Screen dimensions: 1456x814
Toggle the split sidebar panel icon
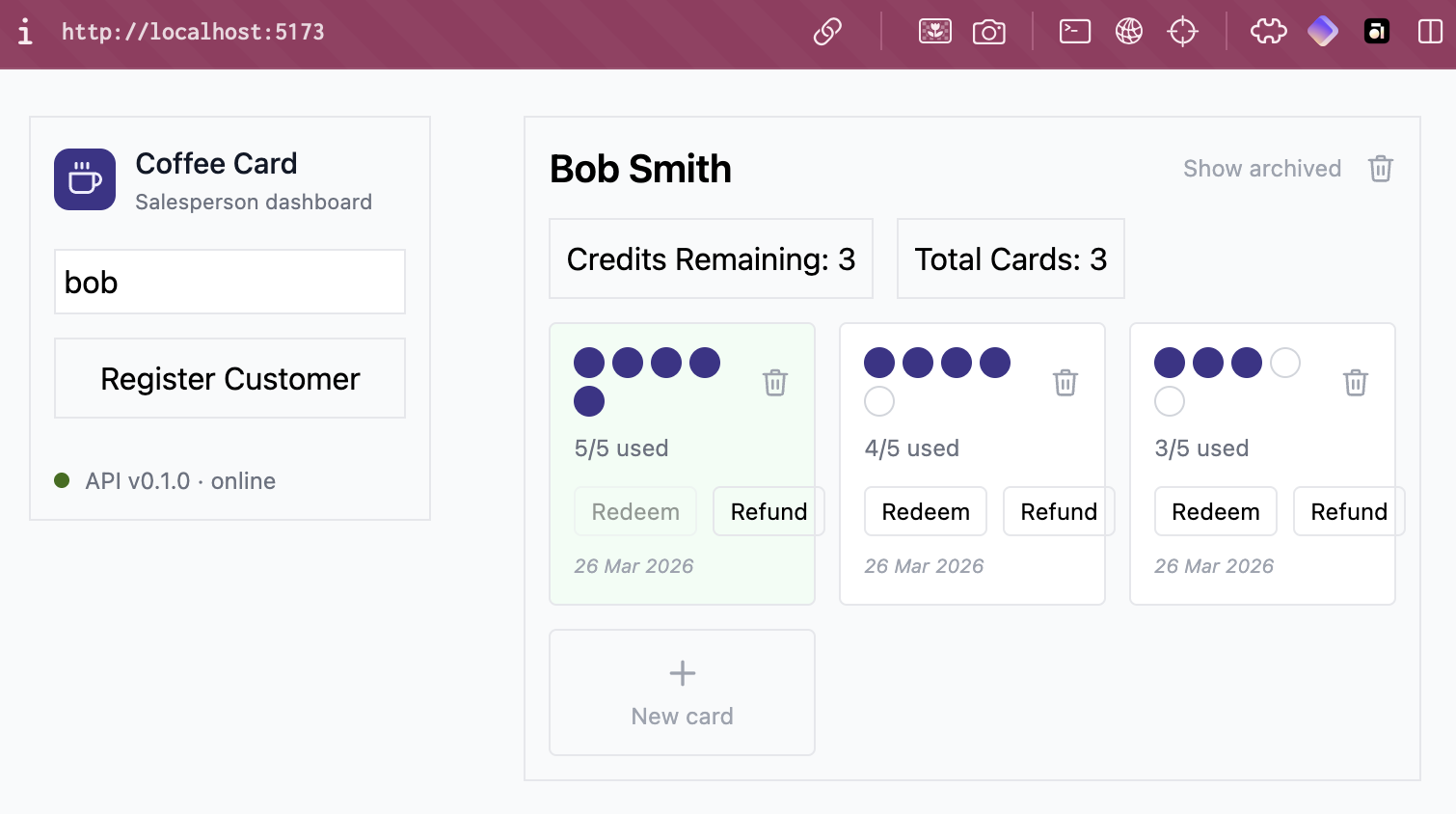pyautogui.click(x=1430, y=32)
